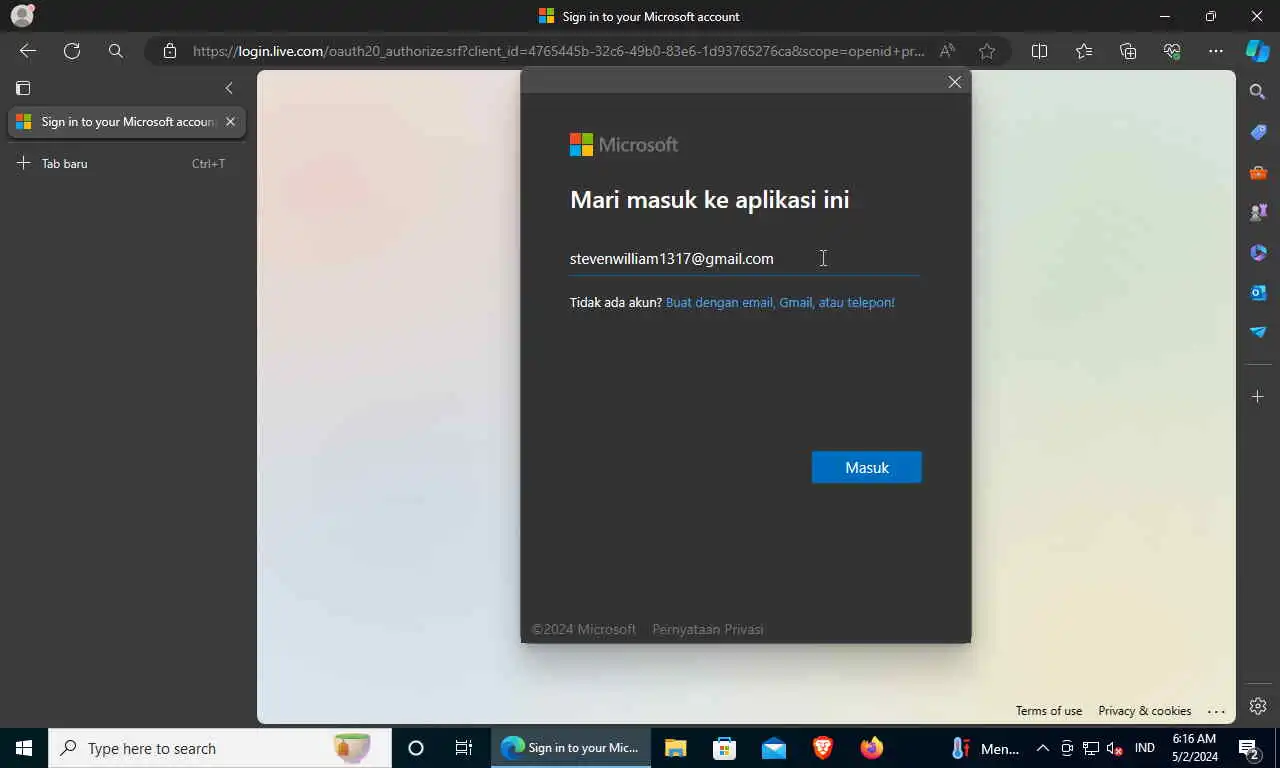Open the address bar search icon

tap(116, 51)
